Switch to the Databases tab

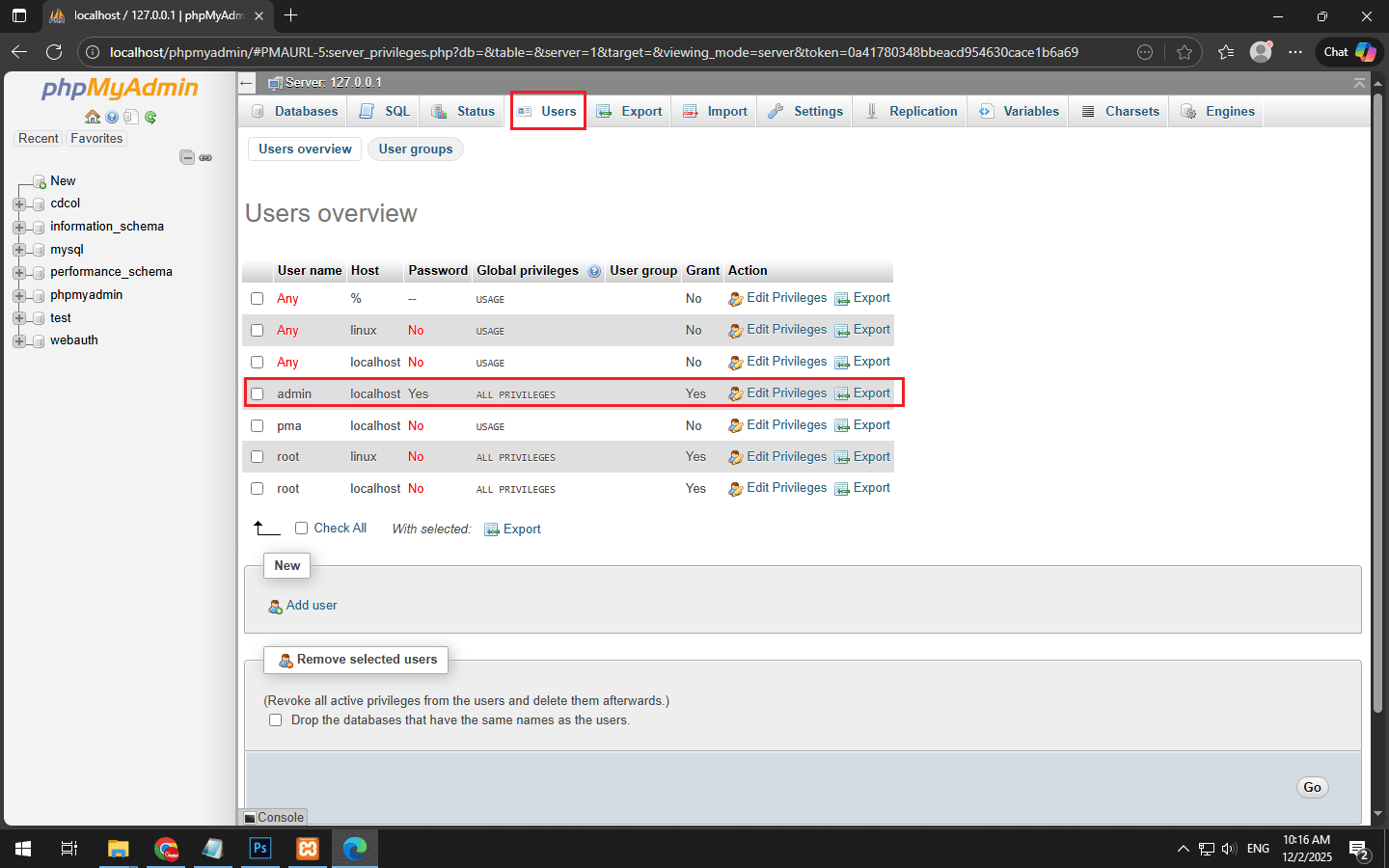click(x=295, y=112)
